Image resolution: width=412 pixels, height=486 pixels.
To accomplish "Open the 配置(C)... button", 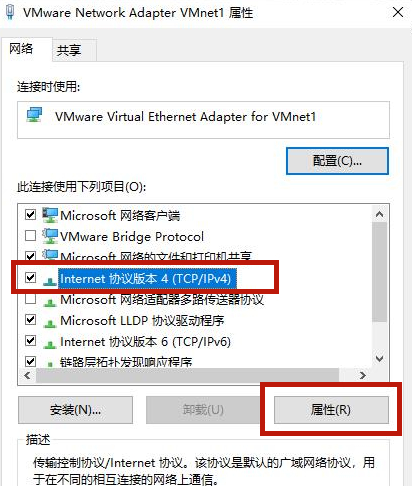I will tap(337, 161).
